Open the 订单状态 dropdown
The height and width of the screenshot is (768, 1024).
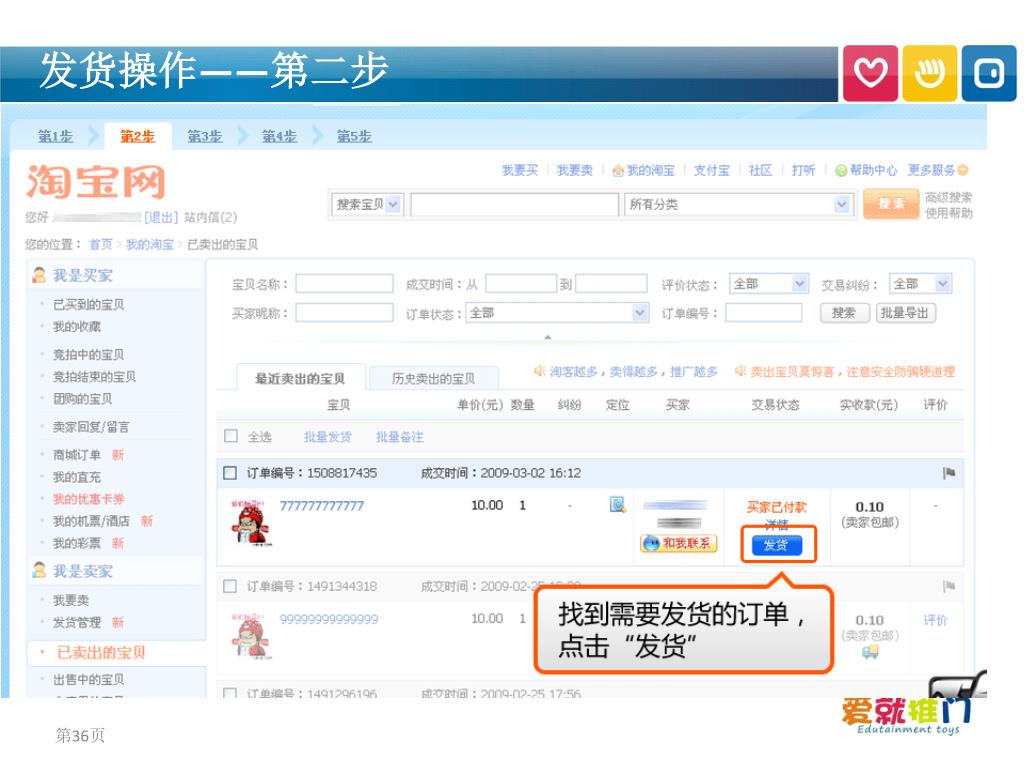pos(557,313)
